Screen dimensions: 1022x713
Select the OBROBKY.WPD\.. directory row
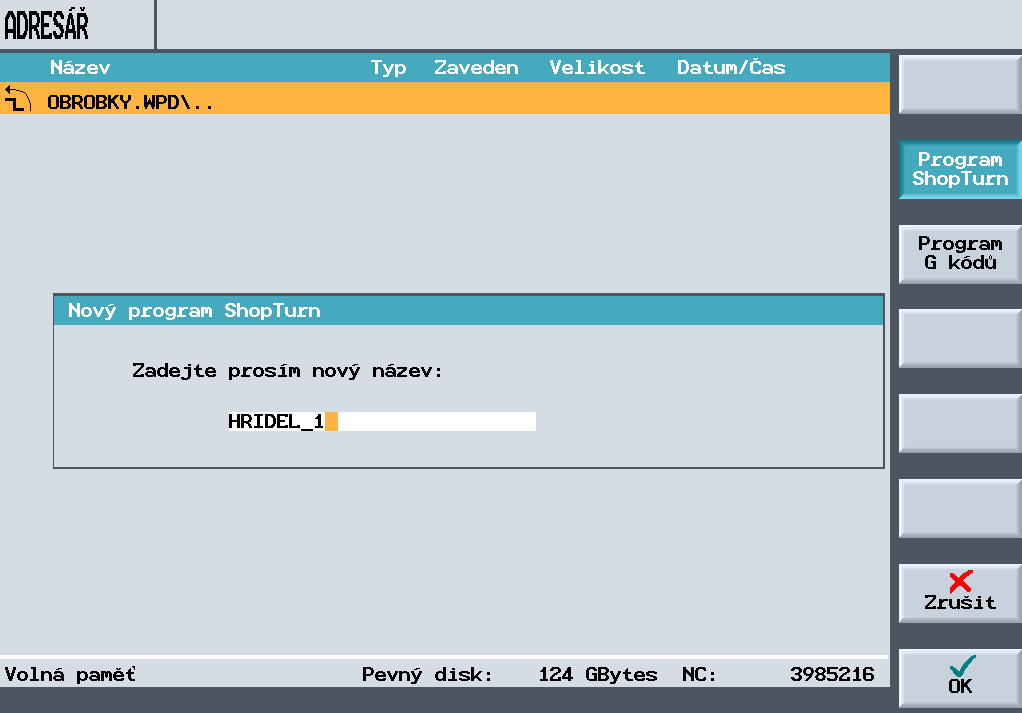coord(445,98)
